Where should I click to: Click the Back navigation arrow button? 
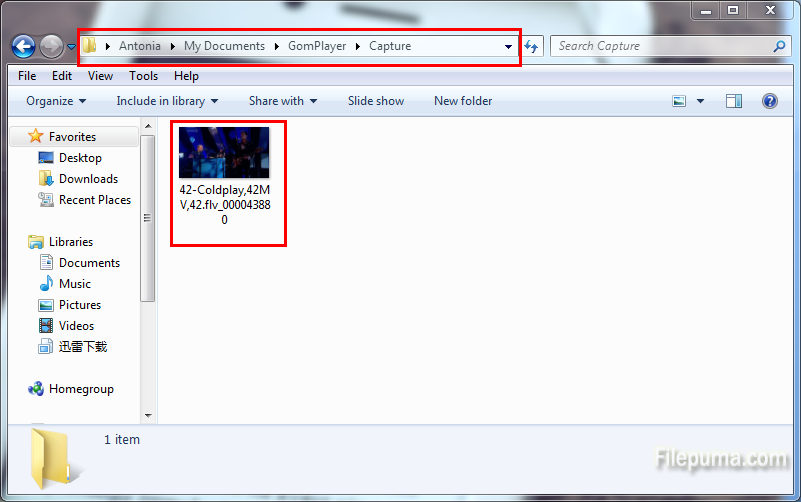click(23, 46)
